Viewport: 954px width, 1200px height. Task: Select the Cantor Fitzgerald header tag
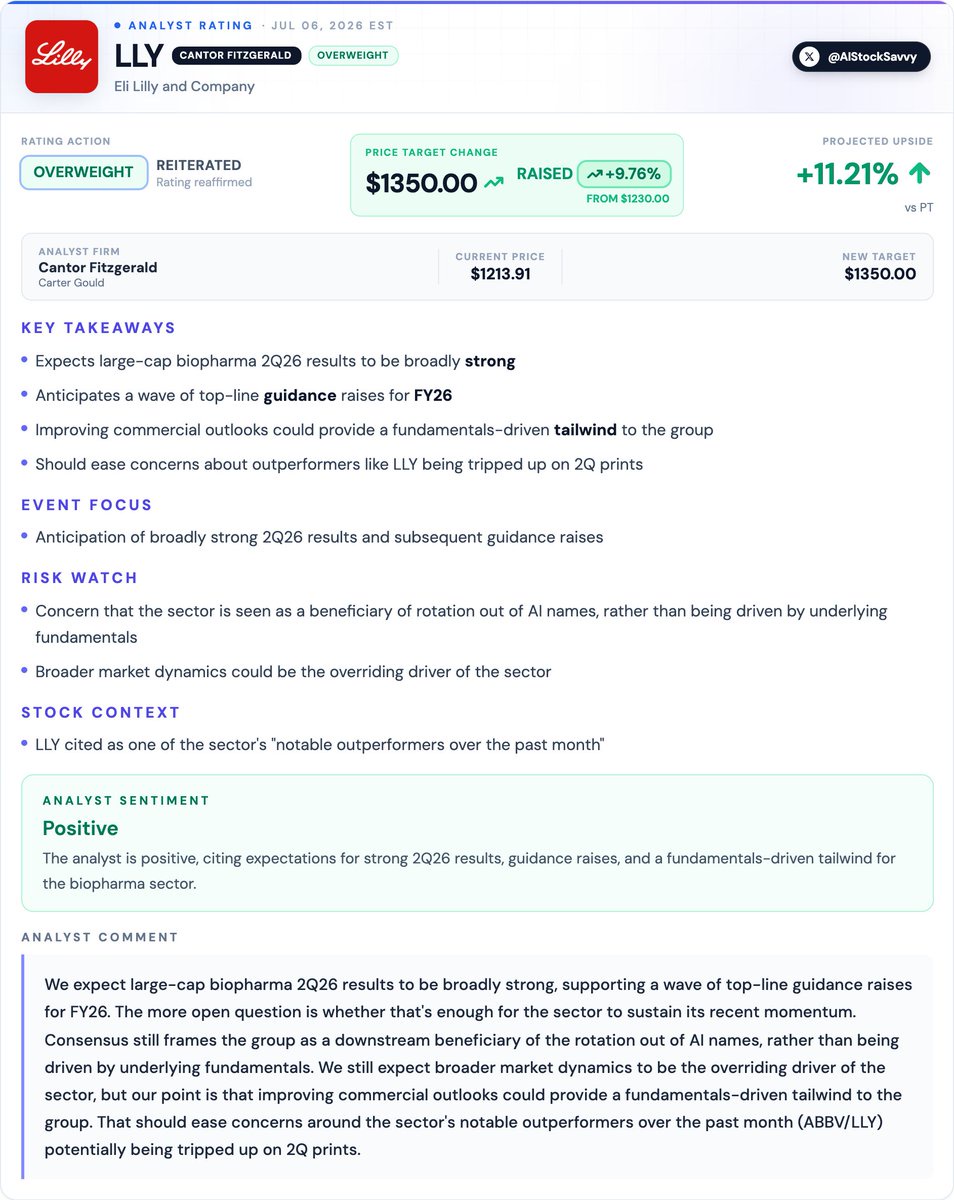click(x=236, y=56)
